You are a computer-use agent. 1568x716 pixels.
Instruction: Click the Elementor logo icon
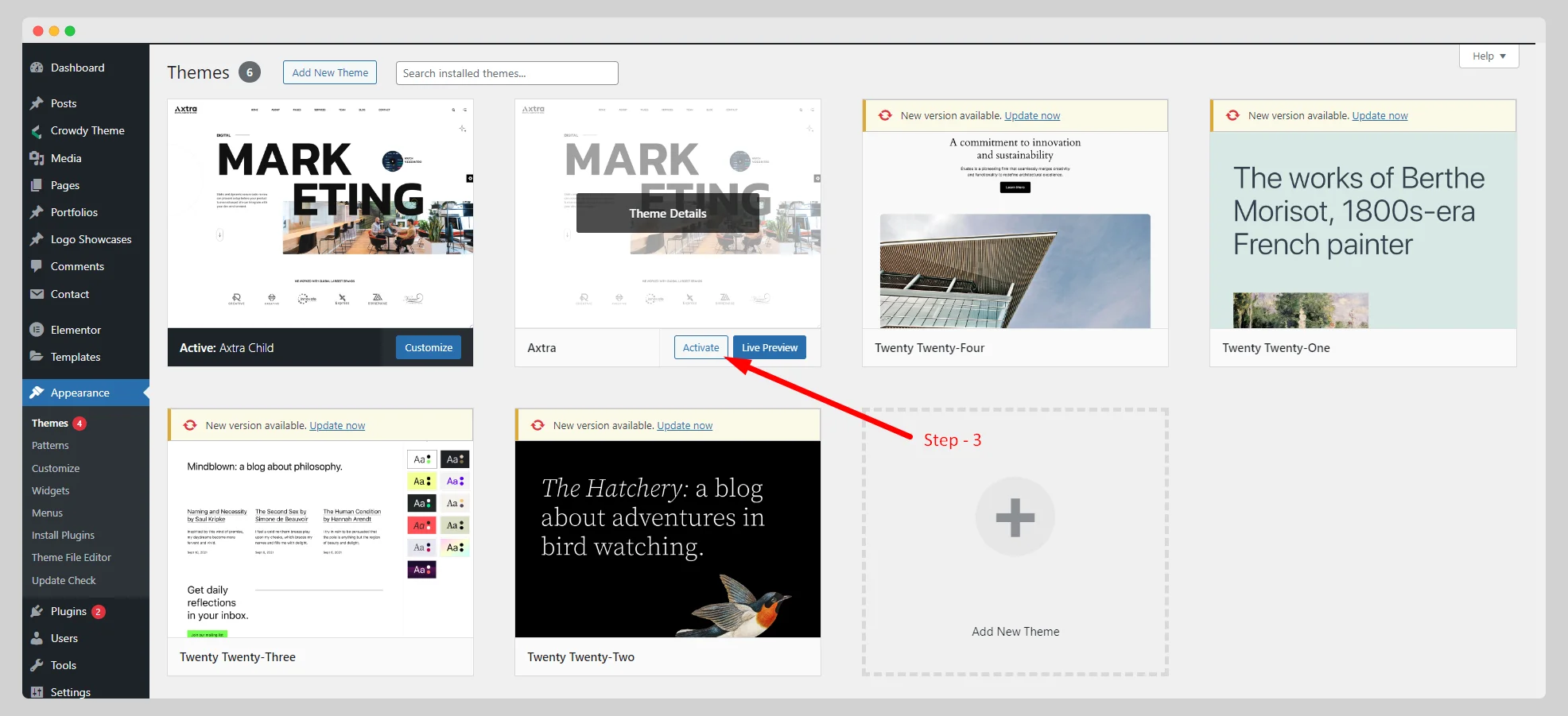point(37,330)
